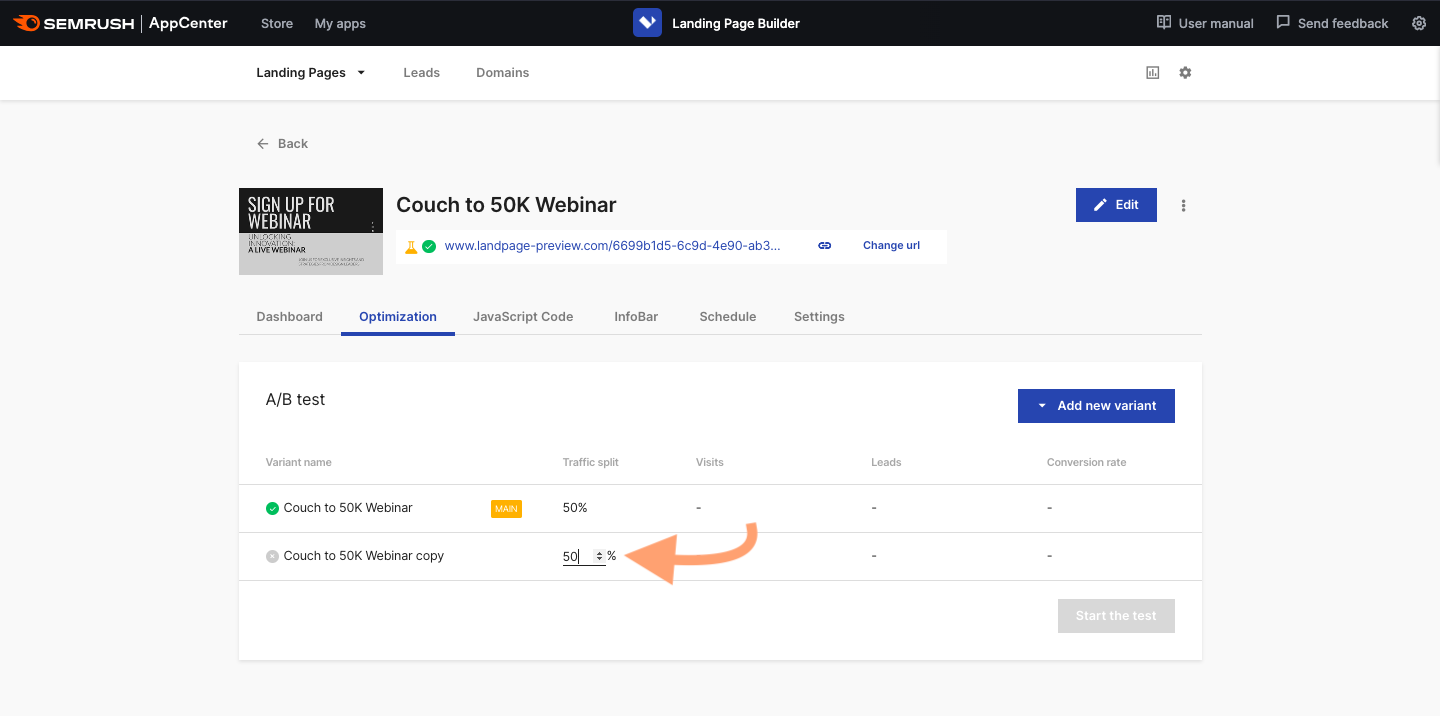Click the webinar page preview thumbnail
Screen dimensions: 1440x716
tap(310, 231)
